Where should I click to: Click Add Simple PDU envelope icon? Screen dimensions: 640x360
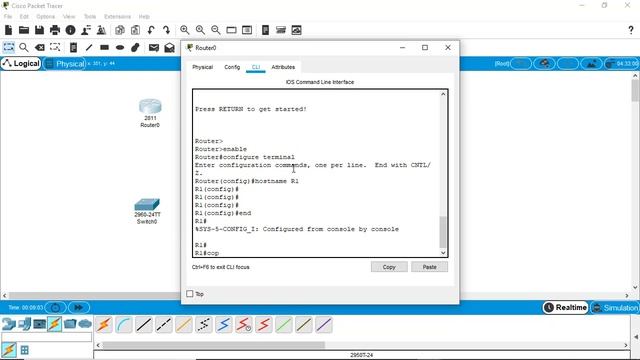153,47
